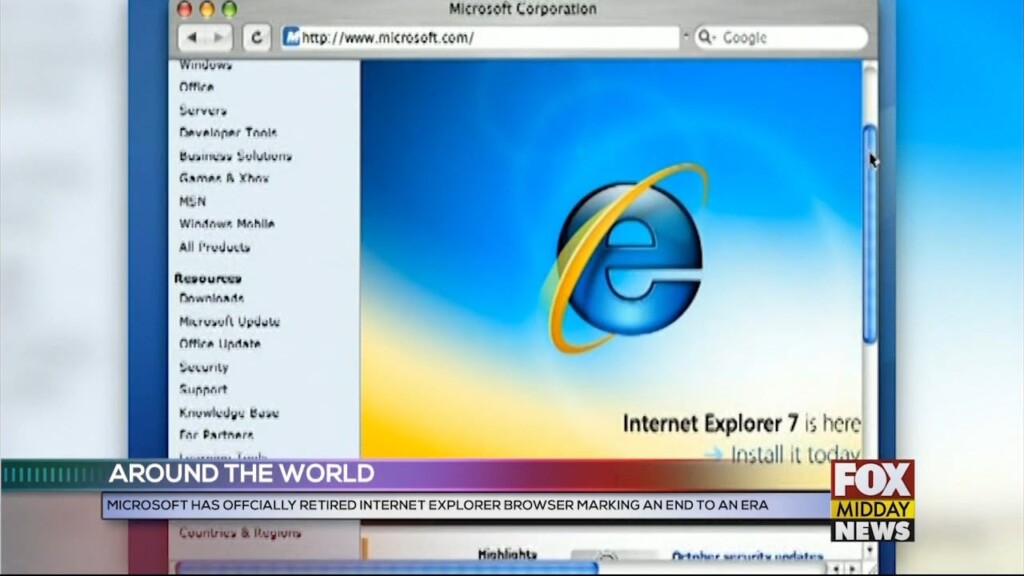Image resolution: width=1024 pixels, height=576 pixels.
Task: Click the Microsoft favicon in the address bar
Action: point(291,37)
